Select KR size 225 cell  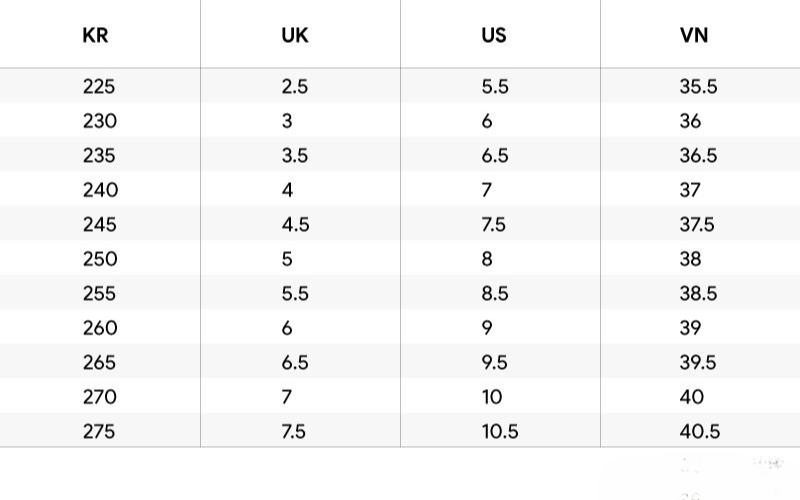(x=99, y=86)
